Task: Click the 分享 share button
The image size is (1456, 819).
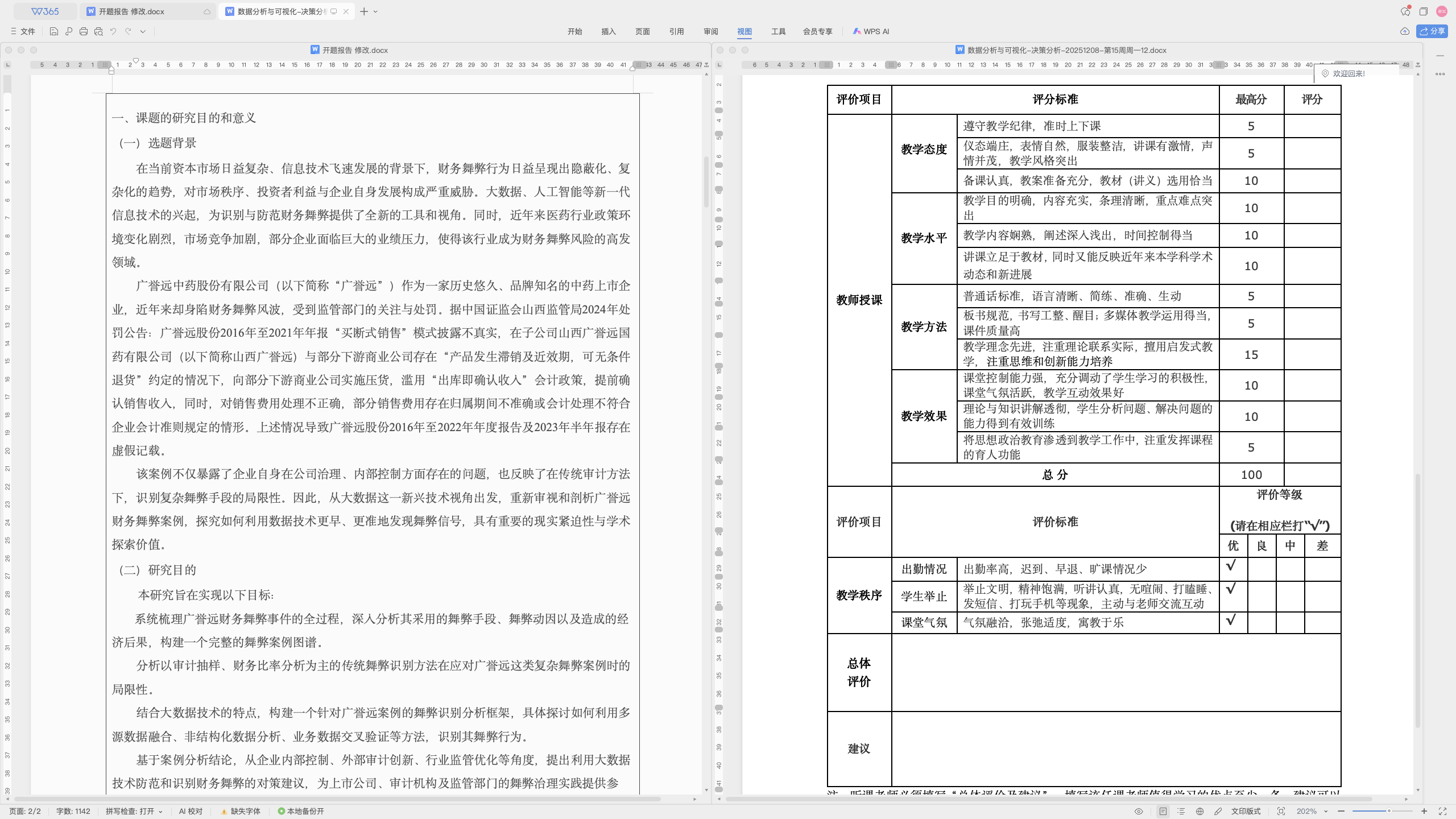Action: click(1432, 31)
